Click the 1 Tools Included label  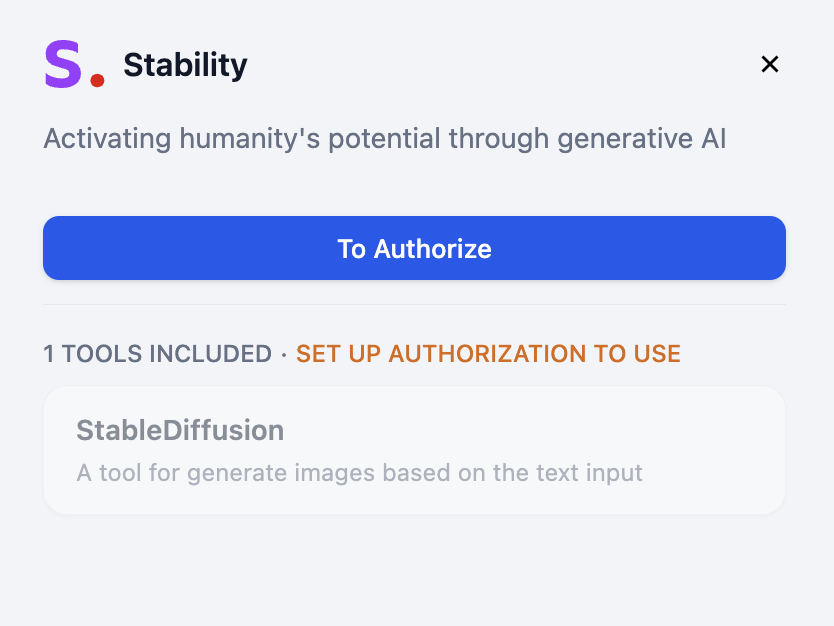(x=157, y=354)
